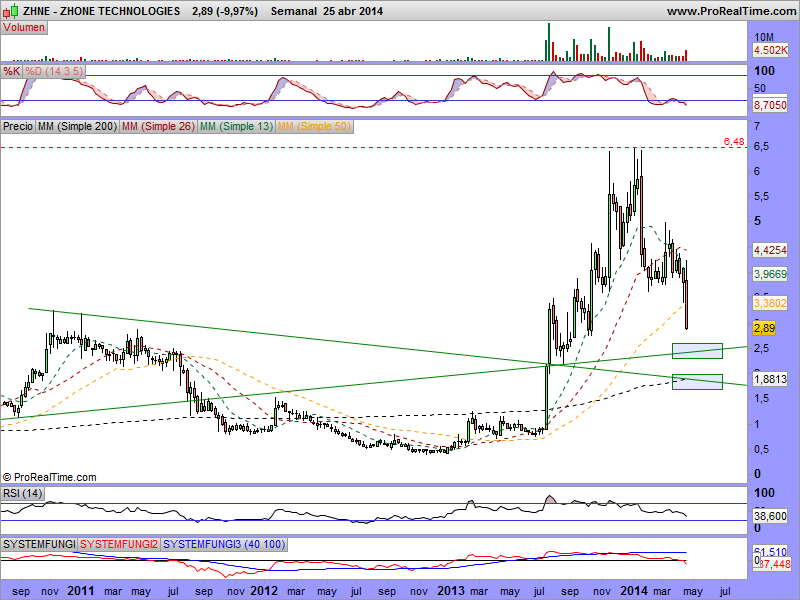The height and width of the screenshot is (600, 800).
Task: Click the MM (Simple 26) moving average label
Action: (158, 126)
